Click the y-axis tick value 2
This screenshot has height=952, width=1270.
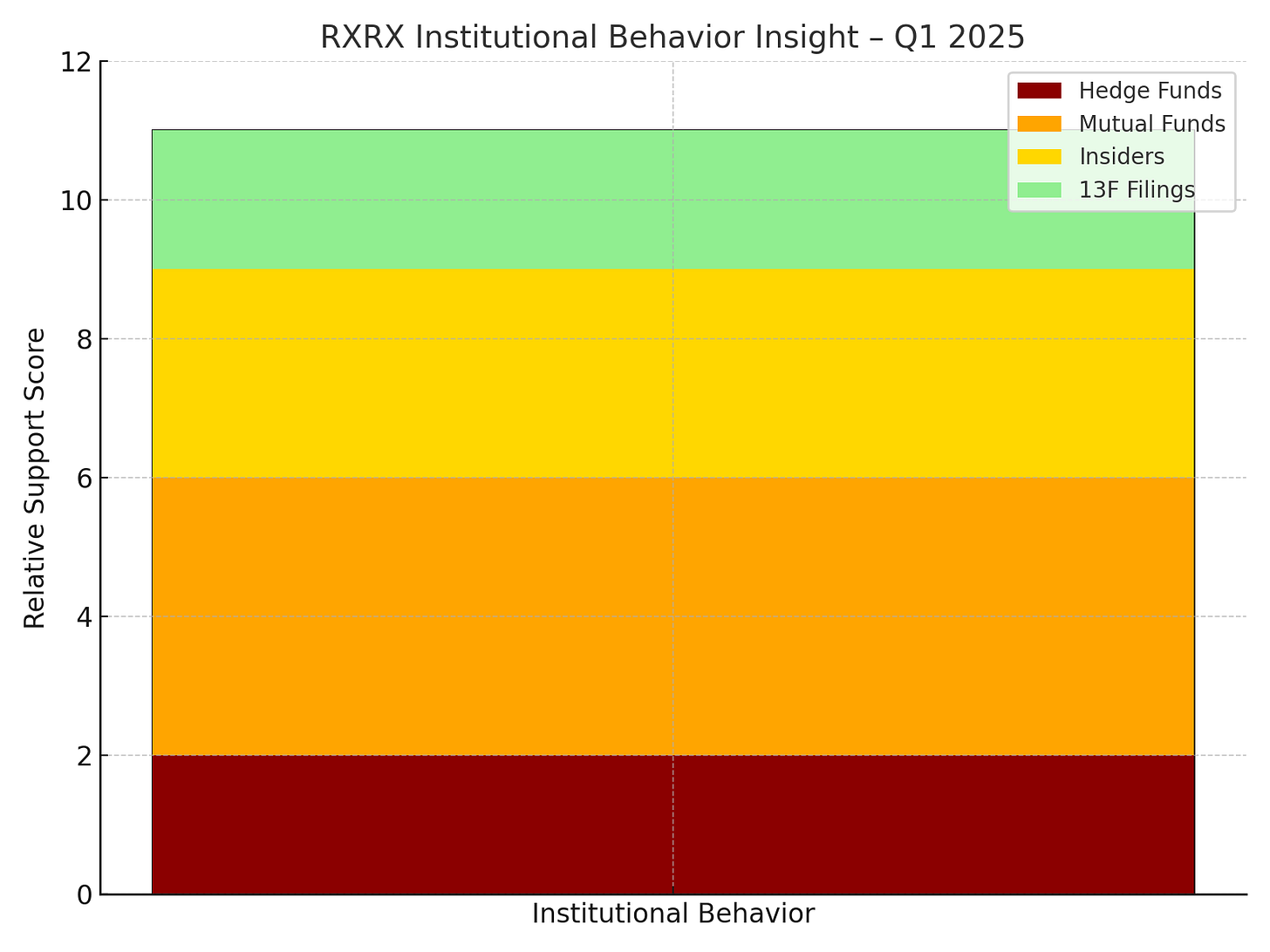[x=84, y=756]
